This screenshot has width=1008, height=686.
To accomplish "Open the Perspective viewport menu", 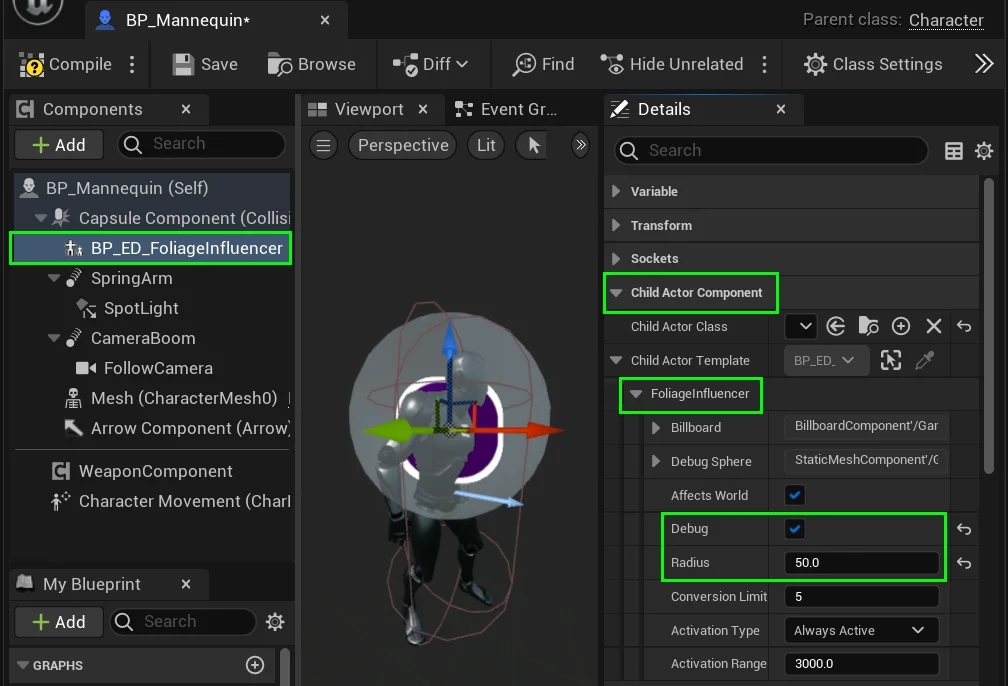I will coord(402,146).
